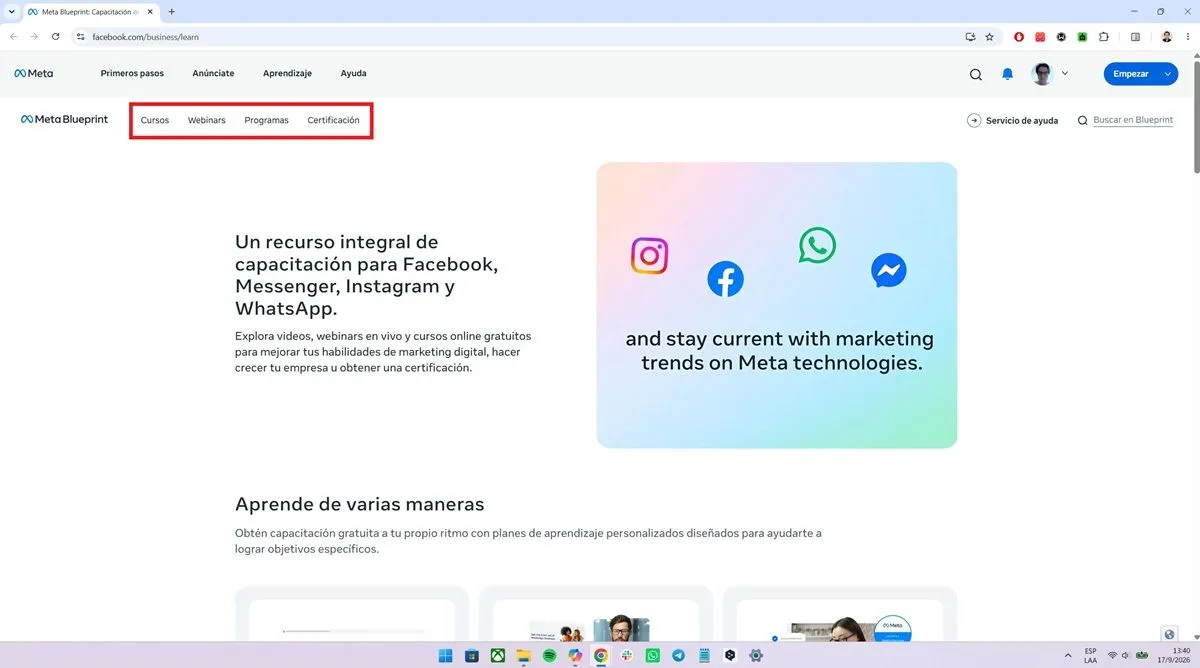Click the Messenger logo in the banner

889,270
